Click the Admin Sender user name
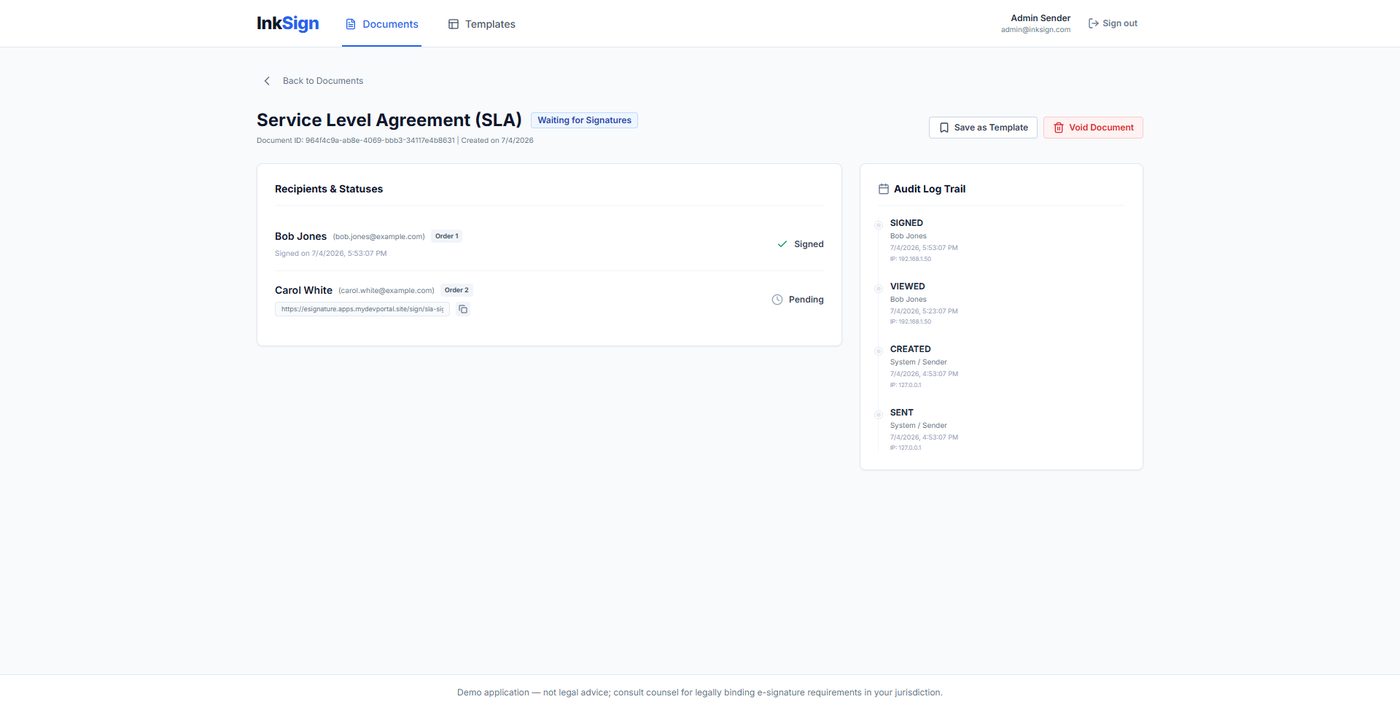Image resolution: width=1400 pixels, height=710 pixels. 1040,18
